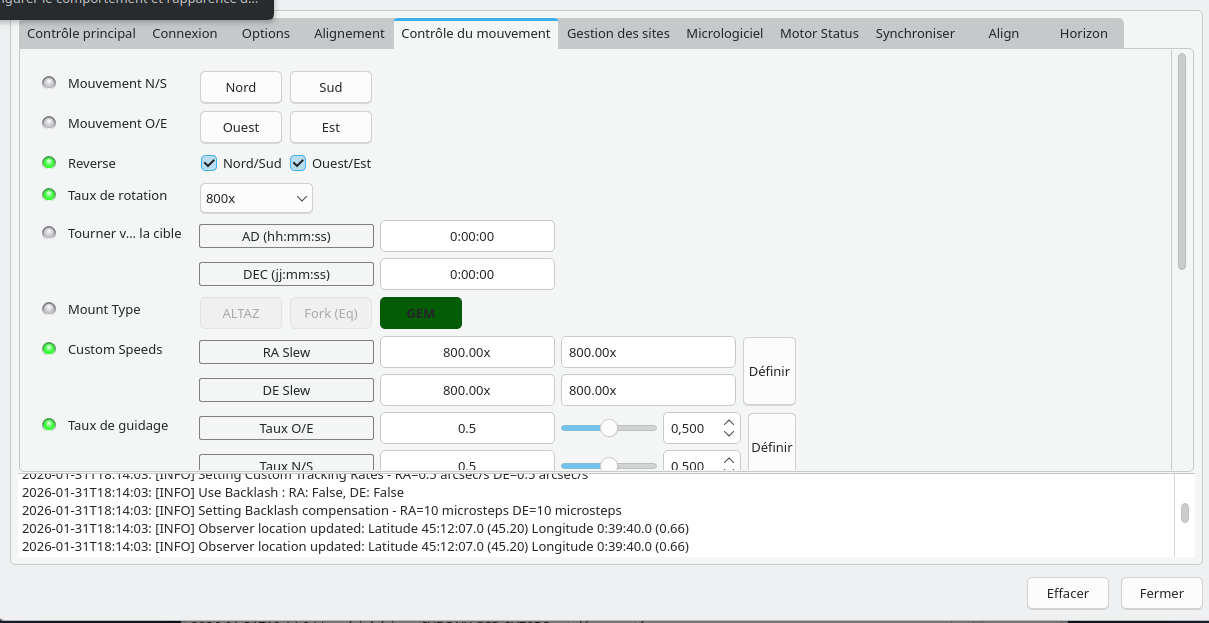Image resolution: width=1209 pixels, height=623 pixels.
Task: Click the Custom Speeds status LED
Action: point(49,349)
